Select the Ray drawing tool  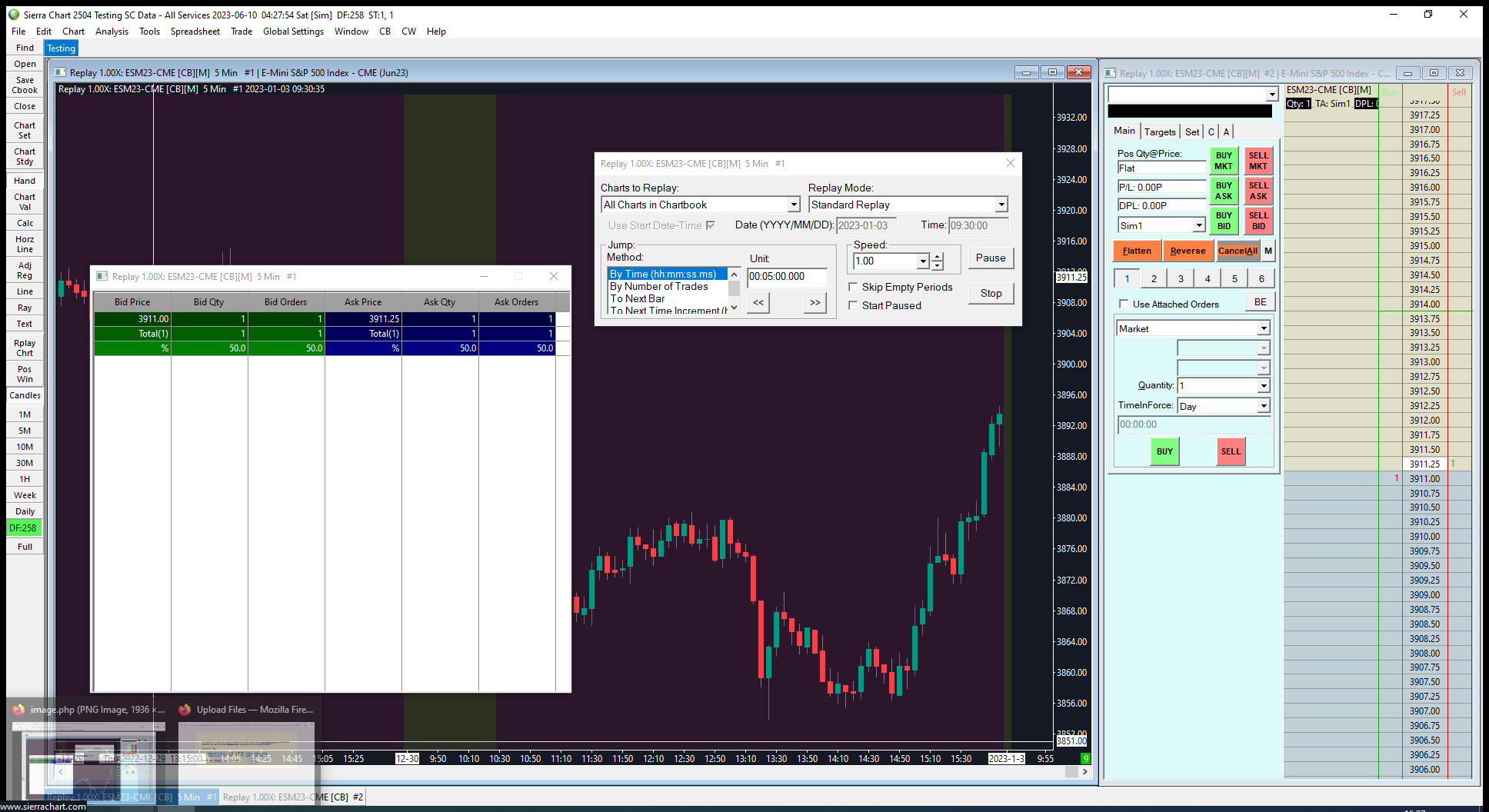[25, 308]
